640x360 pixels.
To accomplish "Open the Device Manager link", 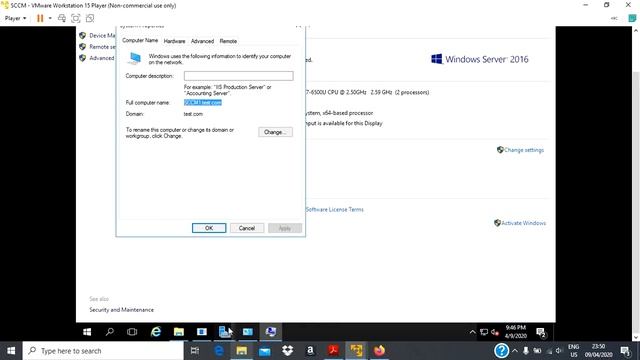I will point(102,36).
